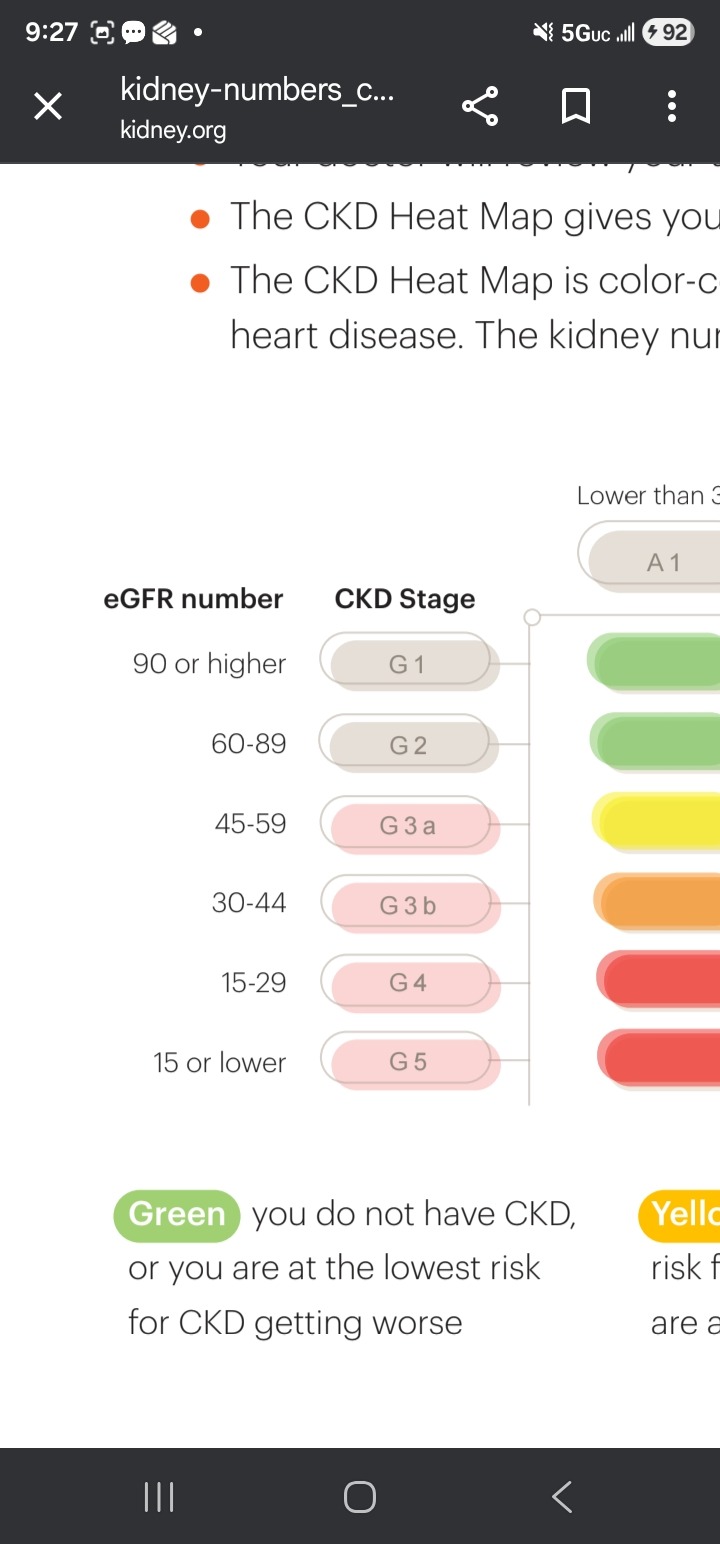Close the kidney.org browser tab
Screen dimensions: 720x1544
48,106
